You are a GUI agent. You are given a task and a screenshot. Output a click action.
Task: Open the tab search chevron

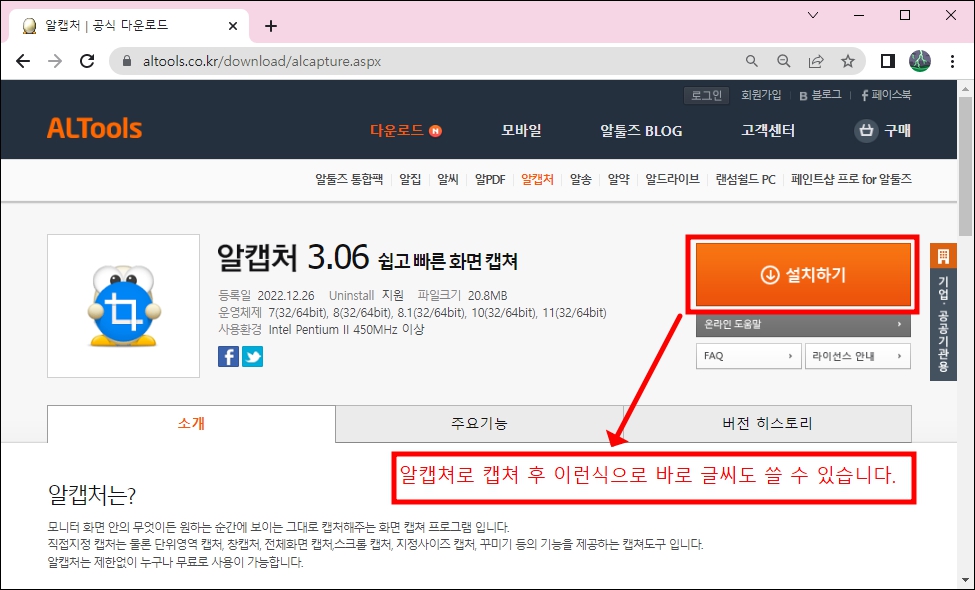click(813, 15)
